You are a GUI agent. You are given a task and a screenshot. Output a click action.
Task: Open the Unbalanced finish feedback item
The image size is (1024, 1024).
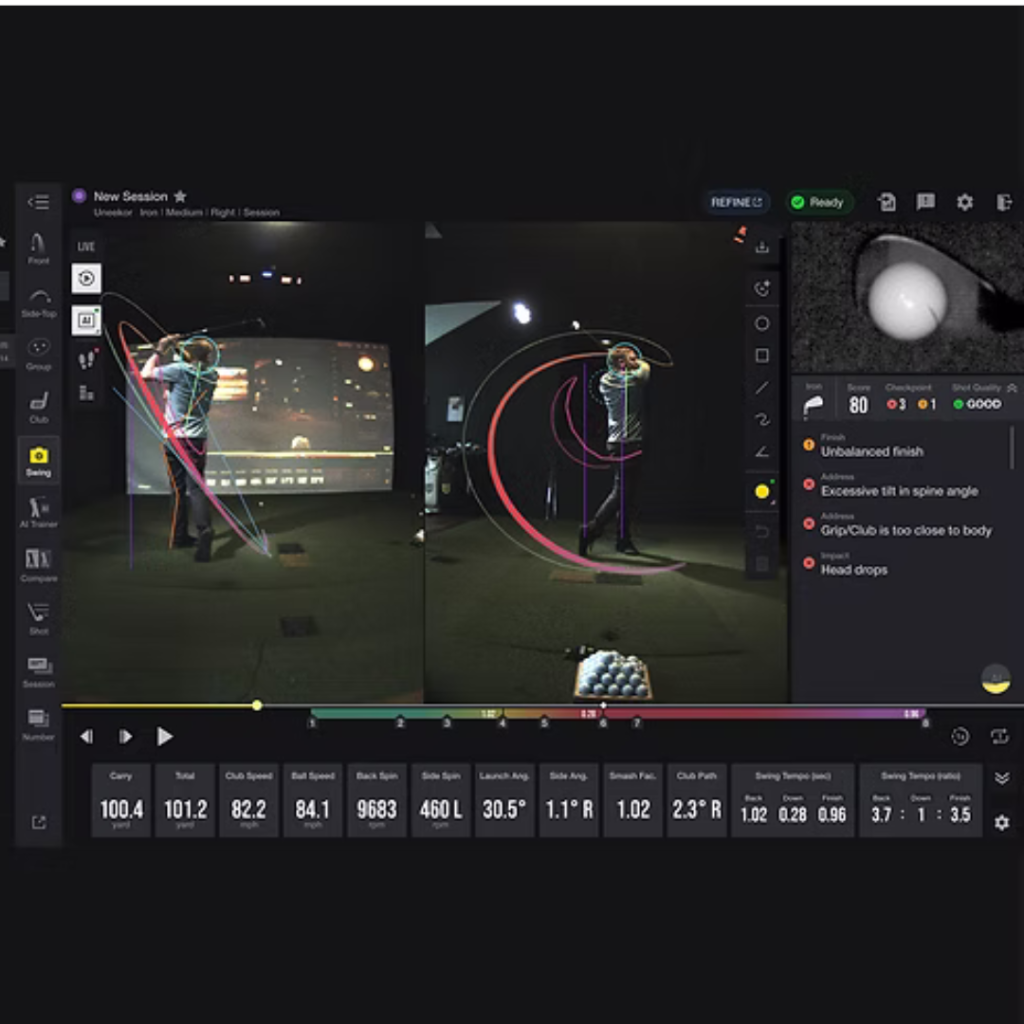point(873,451)
